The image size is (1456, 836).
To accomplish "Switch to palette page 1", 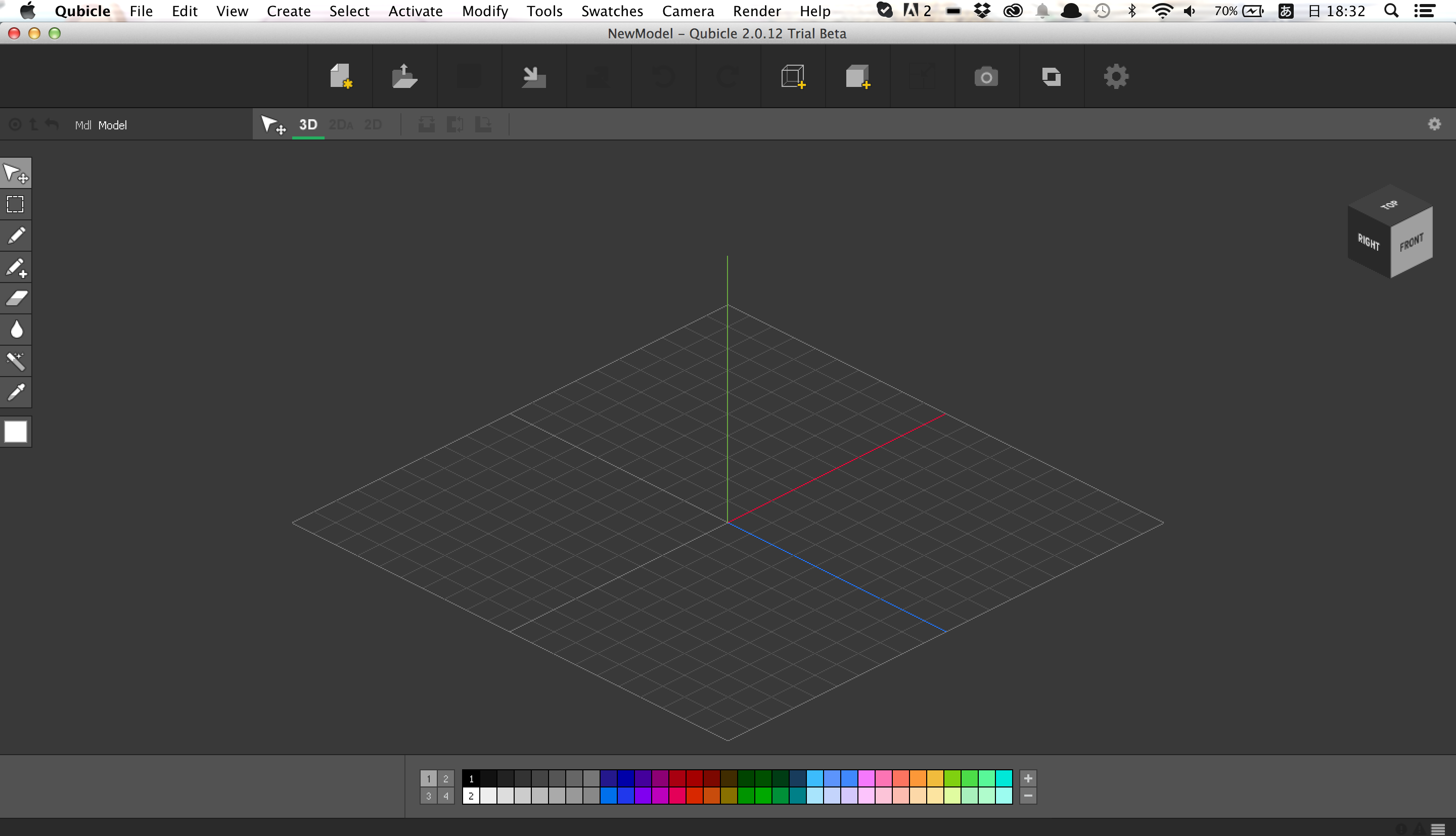I will tap(428, 778).
